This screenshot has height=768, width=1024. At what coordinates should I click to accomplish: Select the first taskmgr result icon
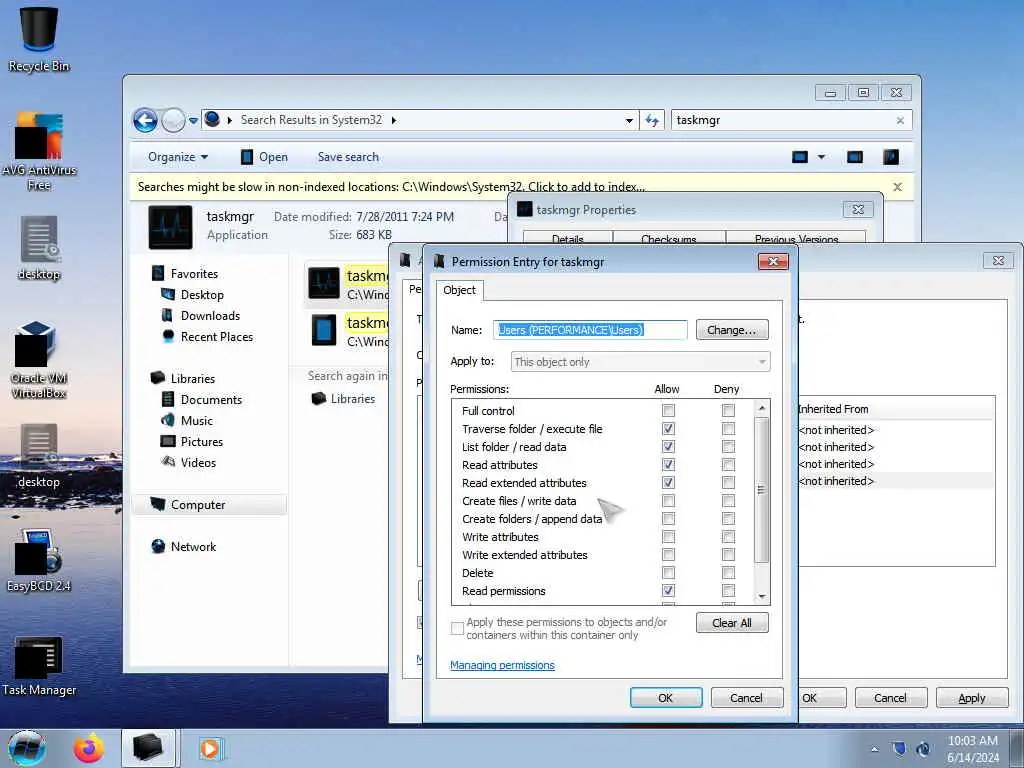324,283
